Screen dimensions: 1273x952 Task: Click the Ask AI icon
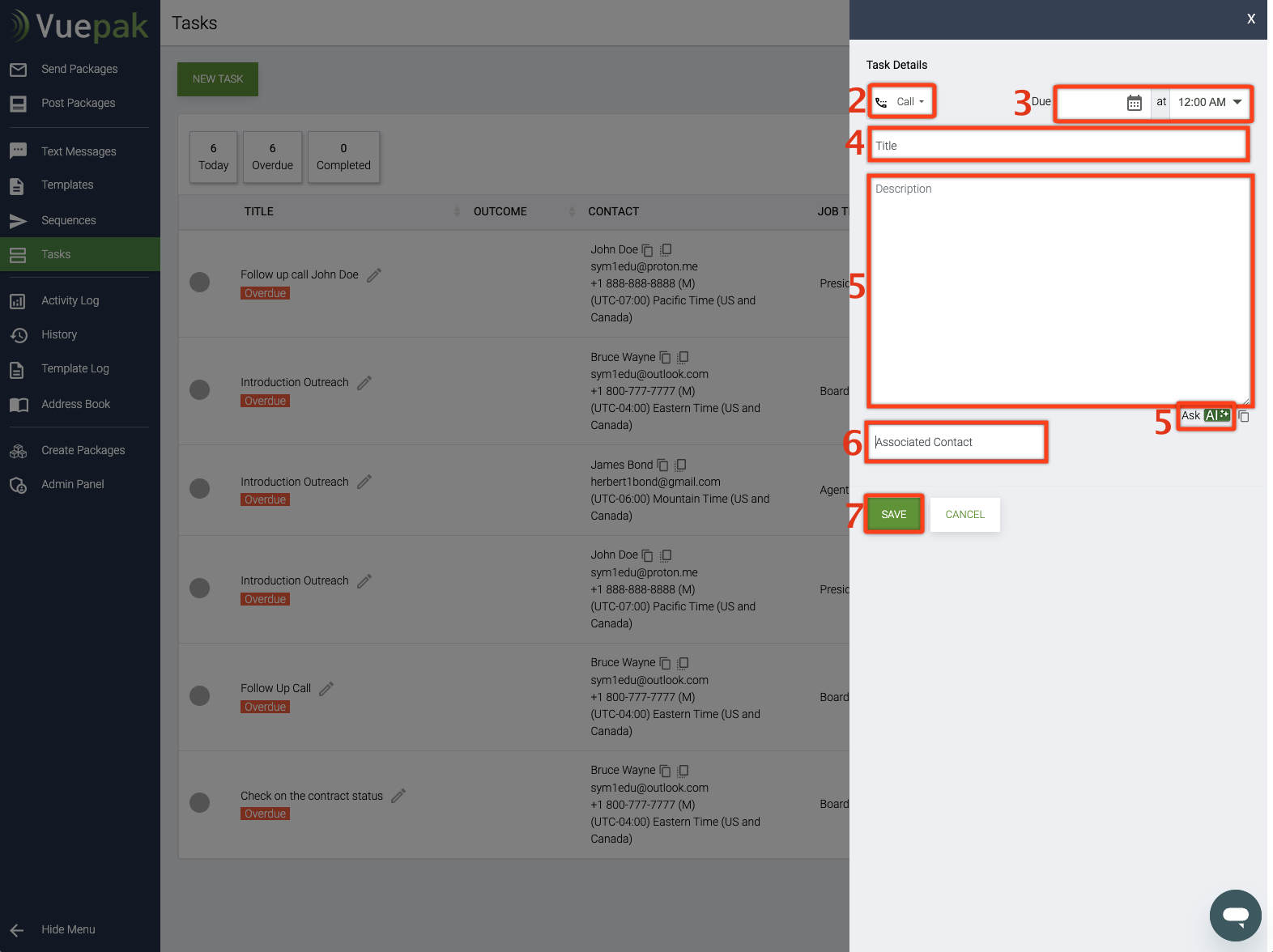pyautogui.click(x=1216, y=415)
